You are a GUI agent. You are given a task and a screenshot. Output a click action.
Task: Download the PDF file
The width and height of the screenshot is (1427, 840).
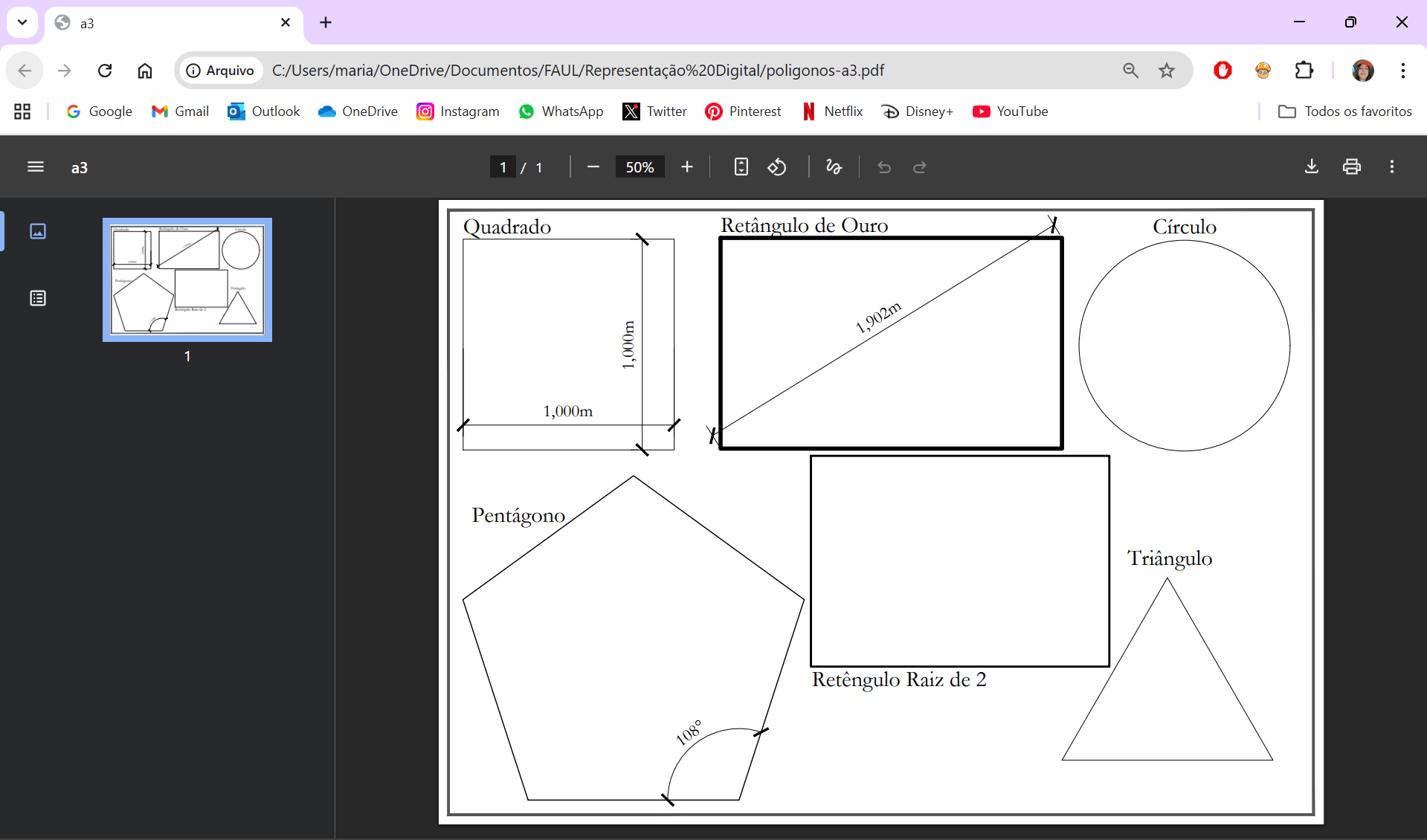1312,167
